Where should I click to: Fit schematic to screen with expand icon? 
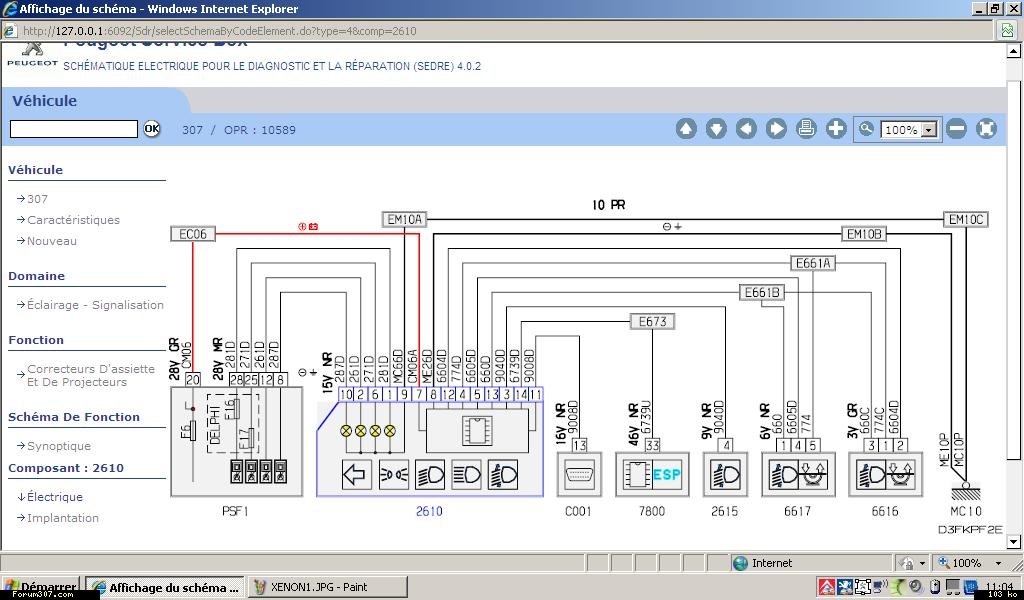[986, 129]
